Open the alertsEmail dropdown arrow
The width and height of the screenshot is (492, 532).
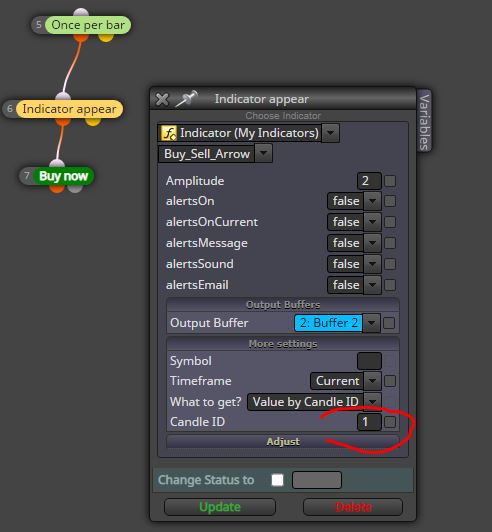pos(372,285)
